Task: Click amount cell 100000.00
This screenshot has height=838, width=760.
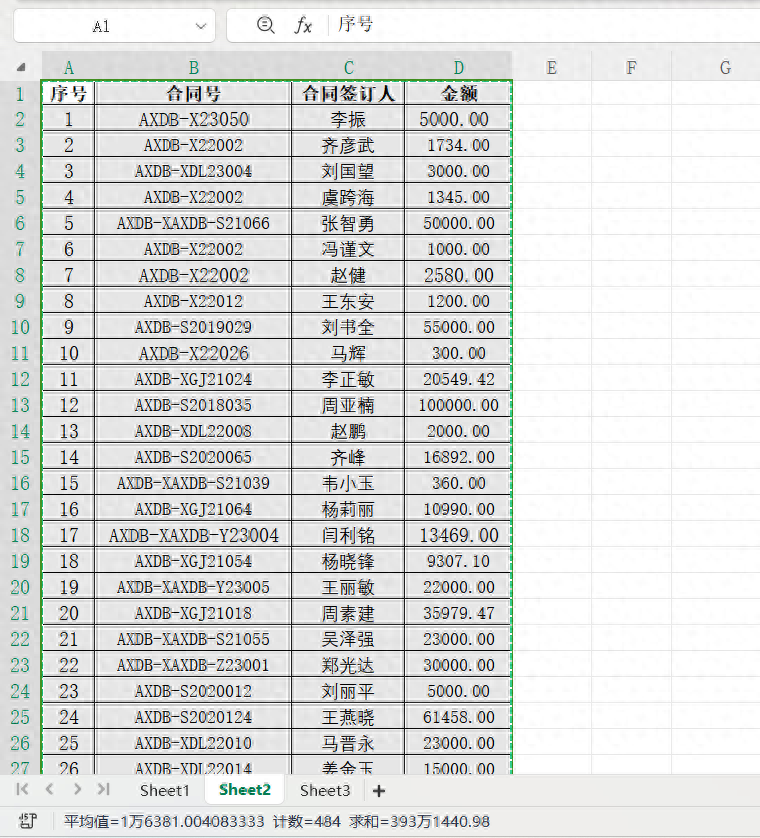Action: [x=459, y=405]
